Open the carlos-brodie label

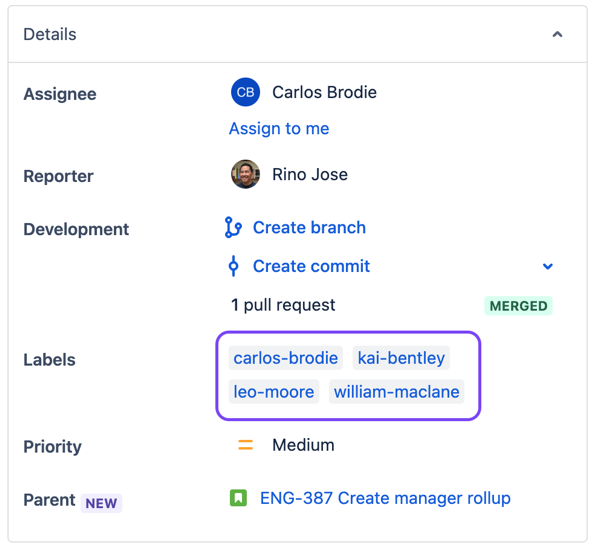point(285,358)
